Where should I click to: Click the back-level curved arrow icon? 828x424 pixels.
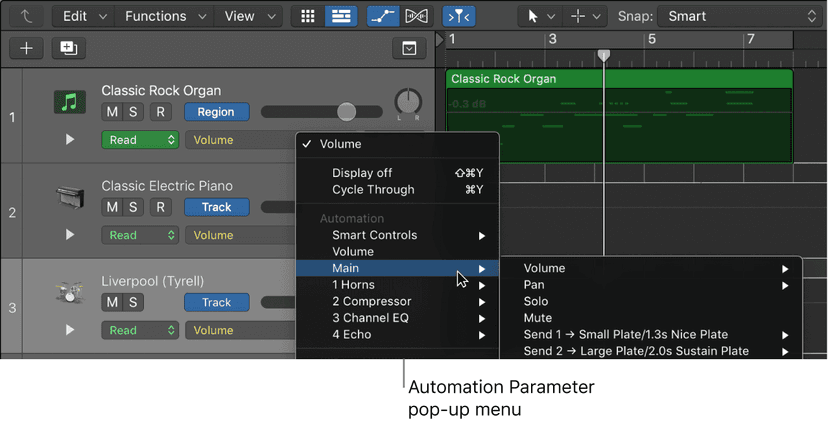(26, 16)
